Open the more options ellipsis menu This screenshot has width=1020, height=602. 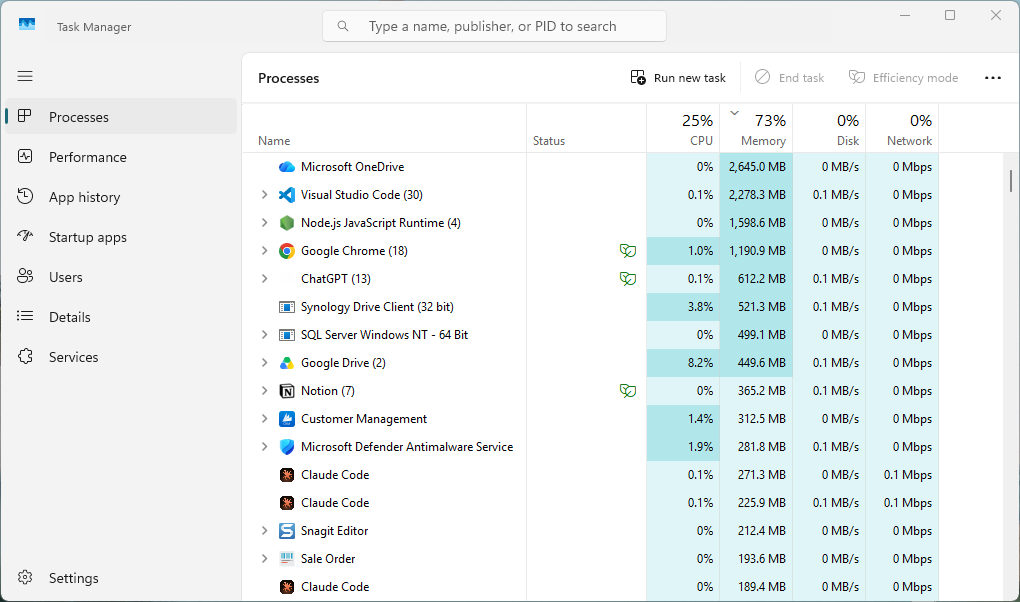click(x=993, y=78)
